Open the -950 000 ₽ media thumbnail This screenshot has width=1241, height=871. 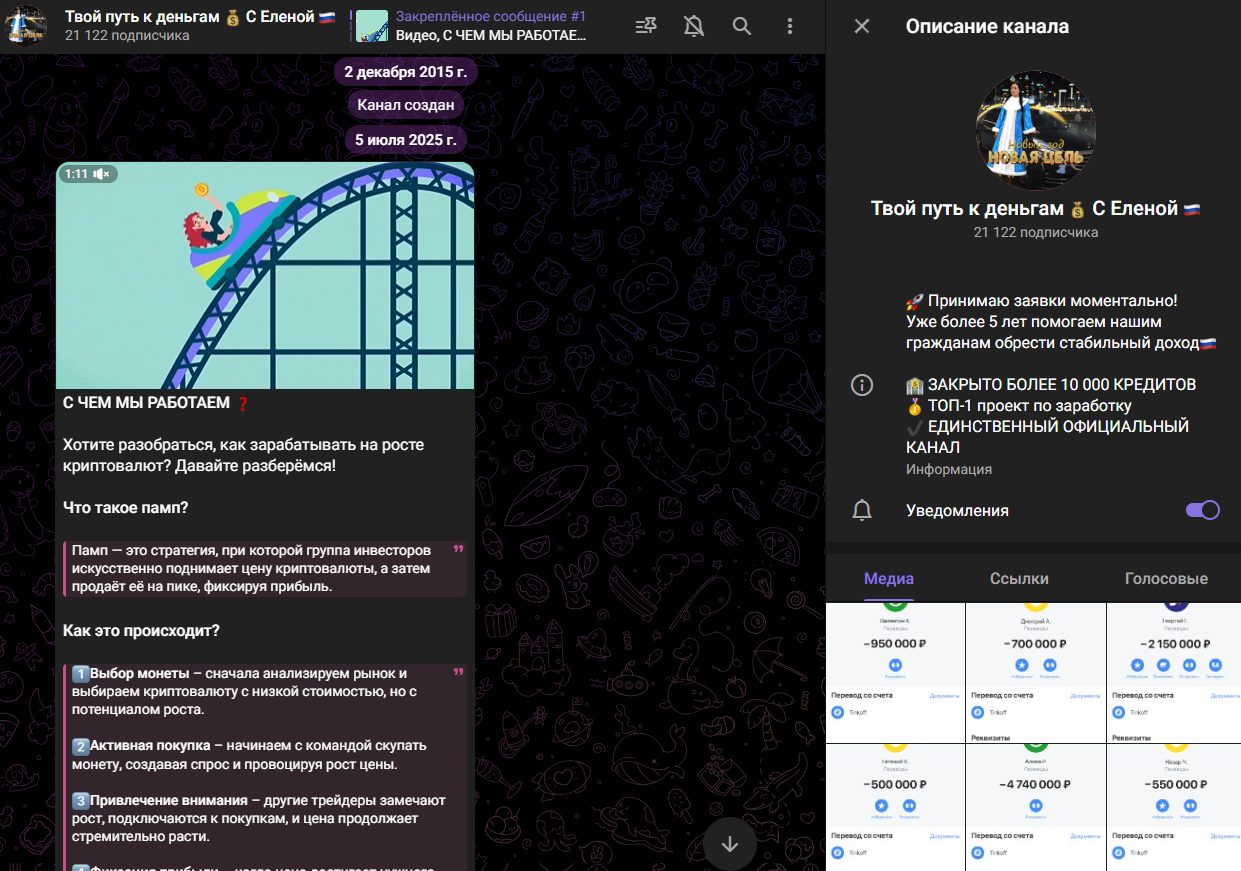point(896,673)
